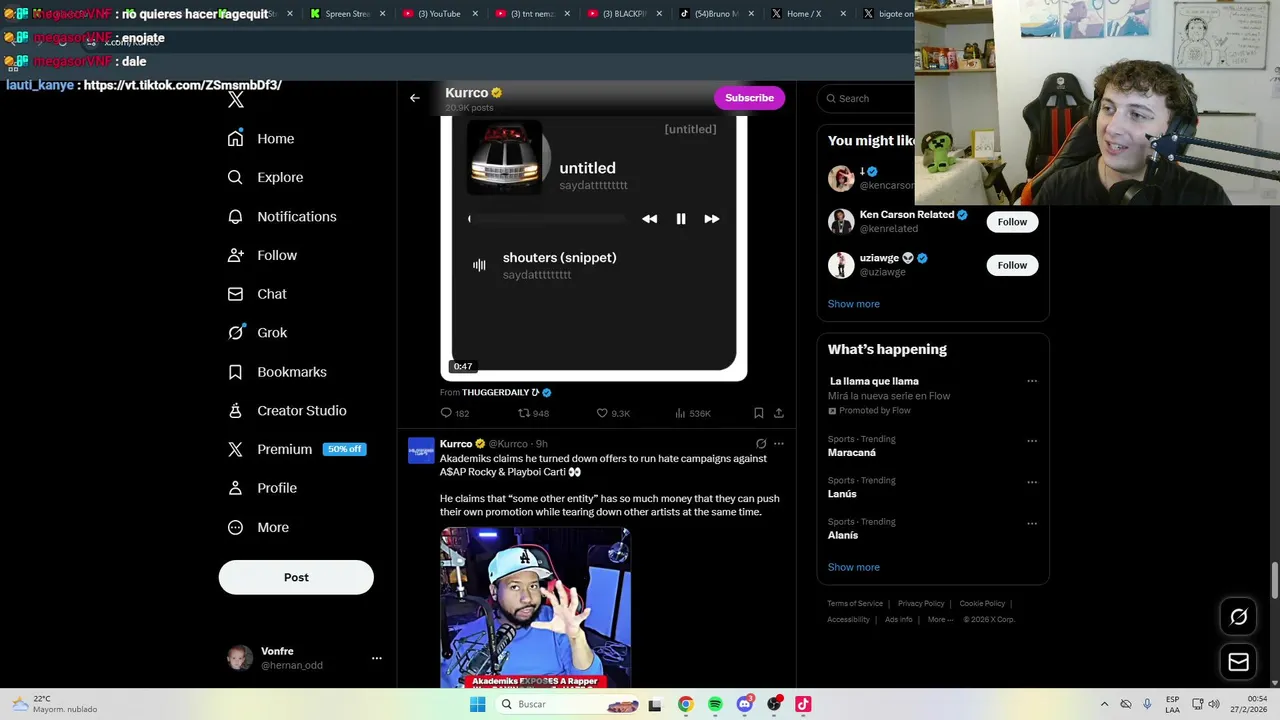Open the Home item in the X sidebar
Image resolution: width=1280 pixels, height=720 pixels.
(261, 139)
